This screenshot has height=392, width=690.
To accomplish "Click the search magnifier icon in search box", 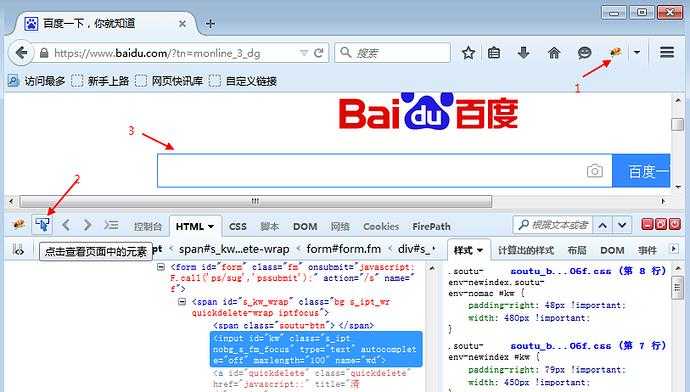I will [345, 53].
